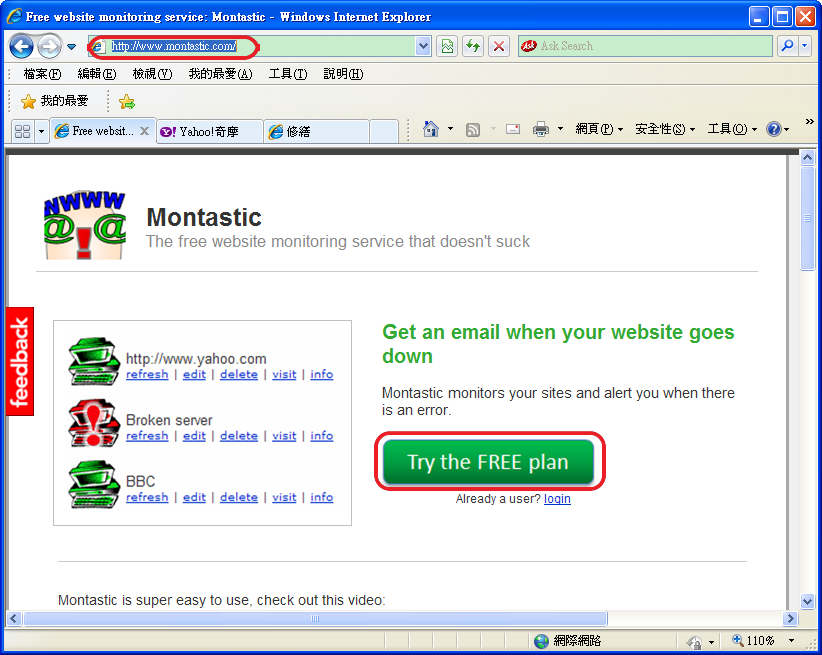Click visit link under BBC
Viewport: 822px width, 655px height.
(x=284, y=497)
